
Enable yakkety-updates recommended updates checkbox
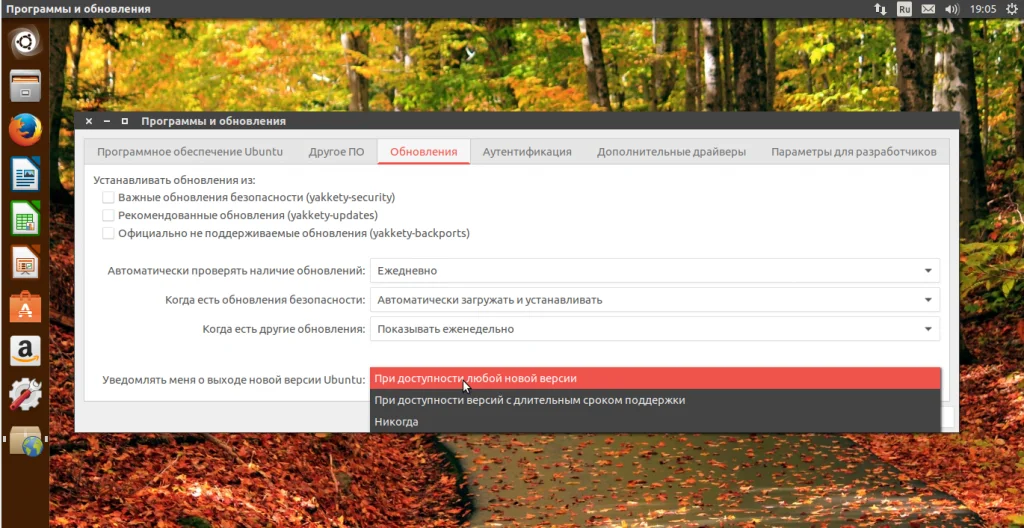(x=108, y=215)
